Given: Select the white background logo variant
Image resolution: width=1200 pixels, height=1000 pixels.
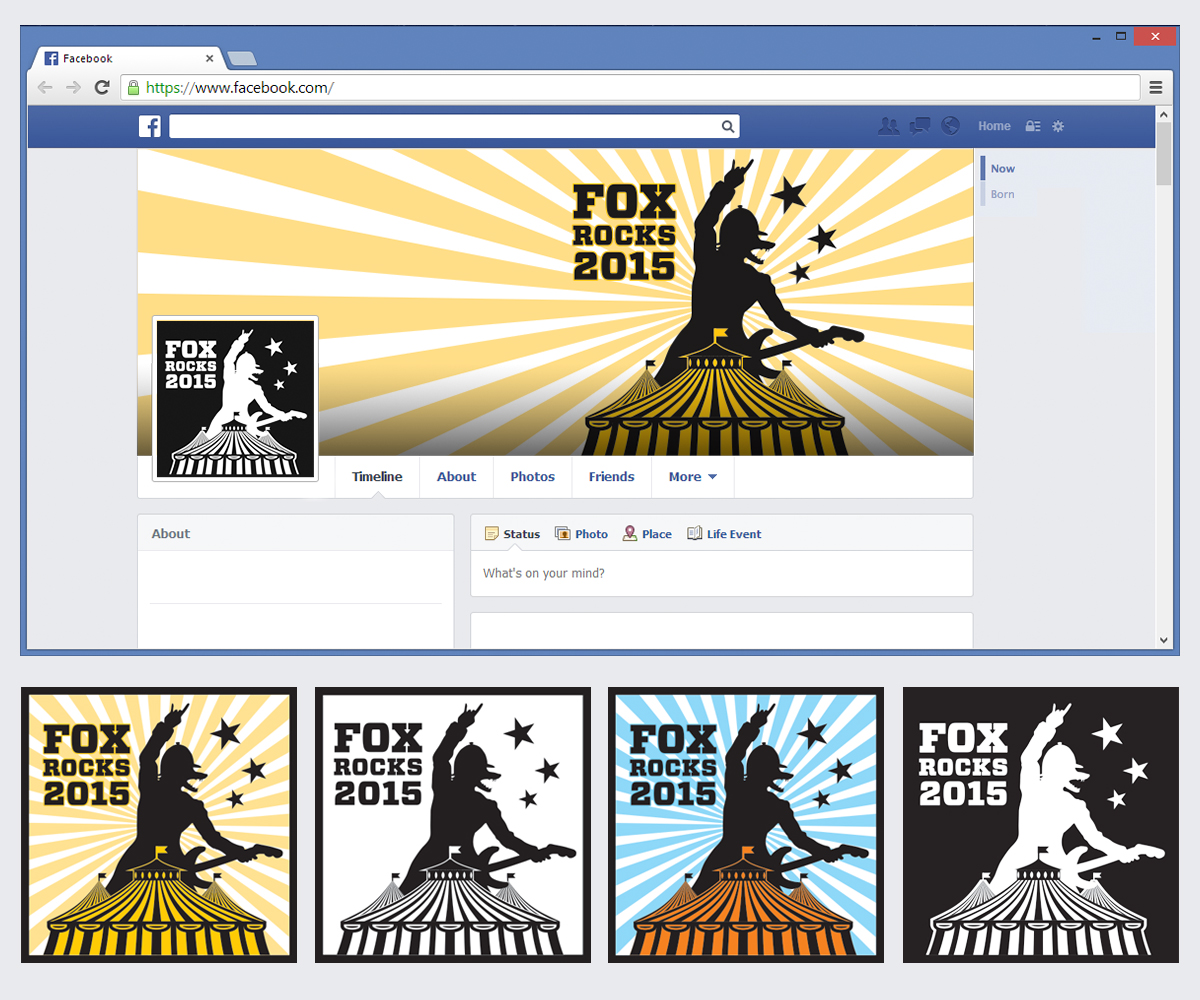Looking at the screenshot, I should [x=453, y=825].
